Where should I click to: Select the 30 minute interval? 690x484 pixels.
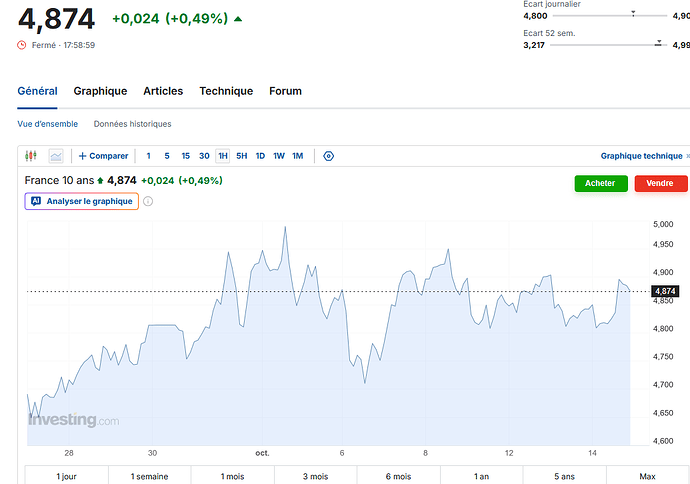pyautogui.click(x=204, y=156)
